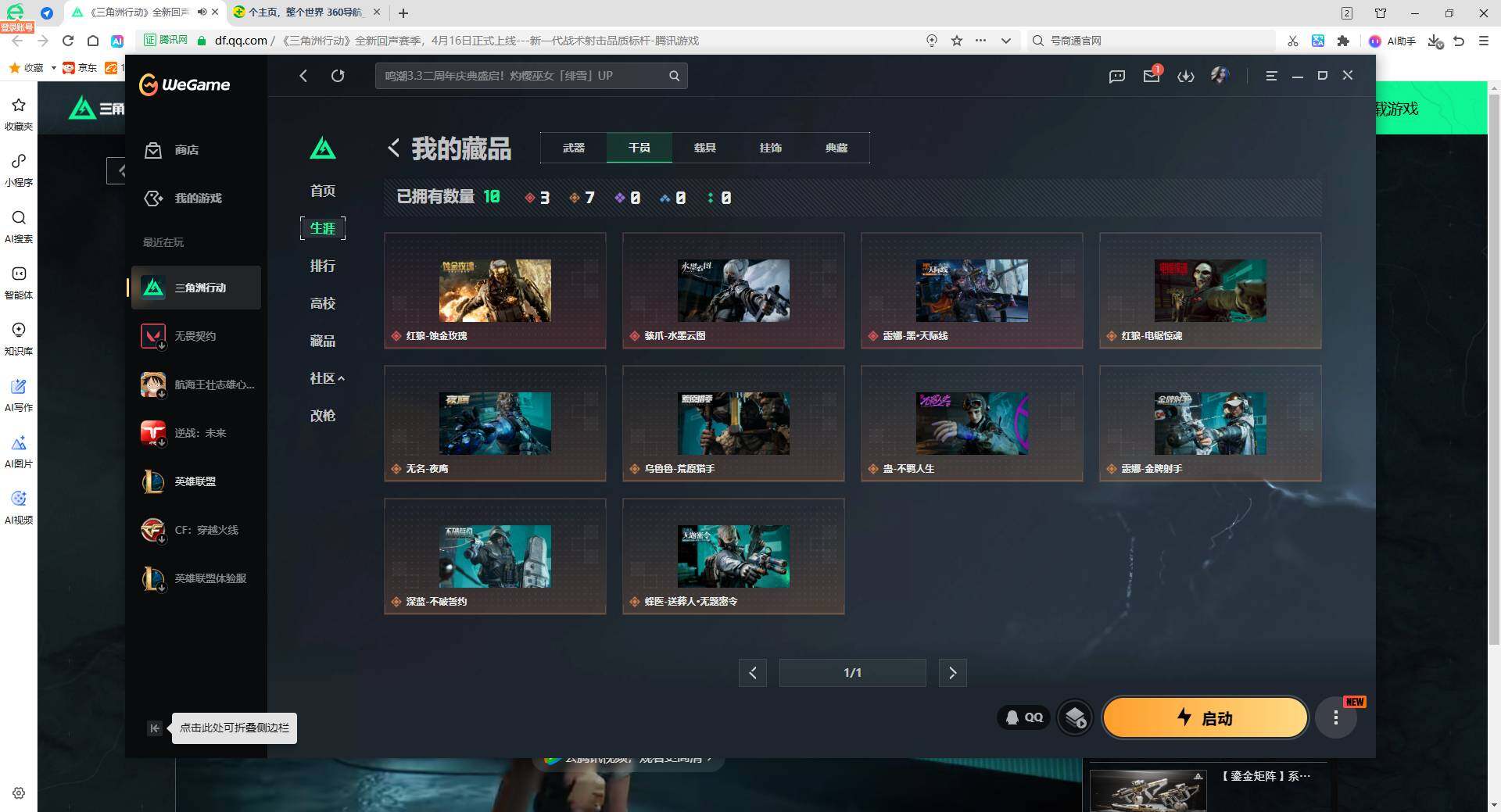The image size is (1501, 812).
Task: Open 排行 in the game navigation
Action: (323, 266)
